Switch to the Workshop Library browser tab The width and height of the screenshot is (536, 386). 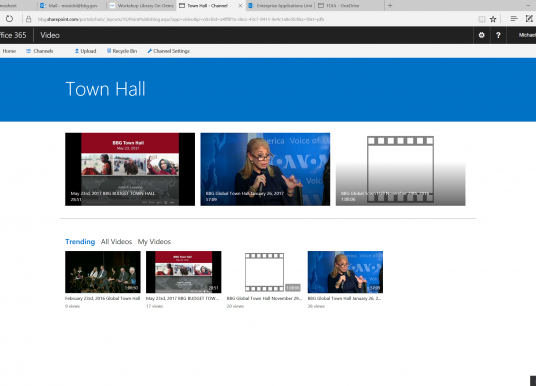pos(142,5)
